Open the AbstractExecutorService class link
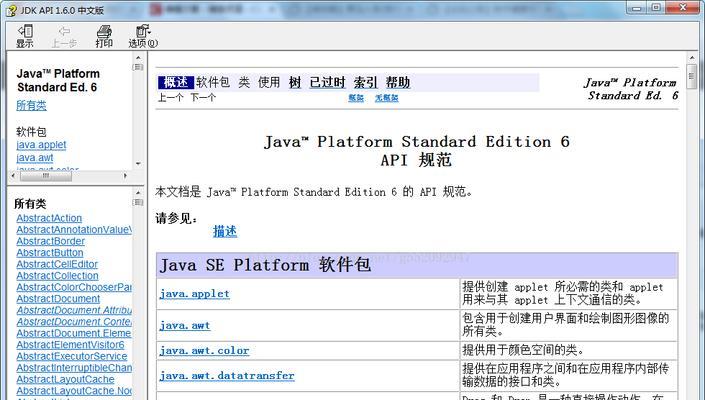This screenshot has width=705, height=400. pyautogui.click(x=71, y=356)
